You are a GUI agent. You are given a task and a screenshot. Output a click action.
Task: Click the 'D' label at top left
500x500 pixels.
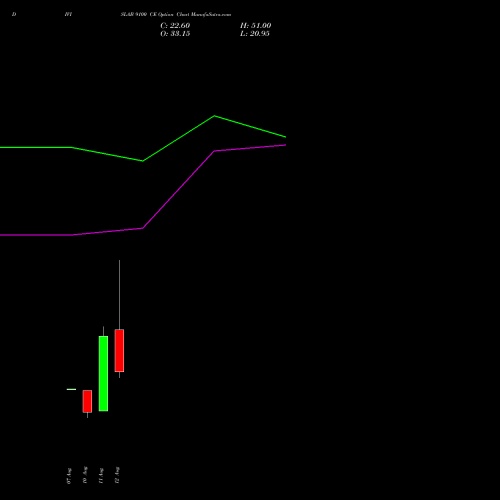click(x=14, y=14)
